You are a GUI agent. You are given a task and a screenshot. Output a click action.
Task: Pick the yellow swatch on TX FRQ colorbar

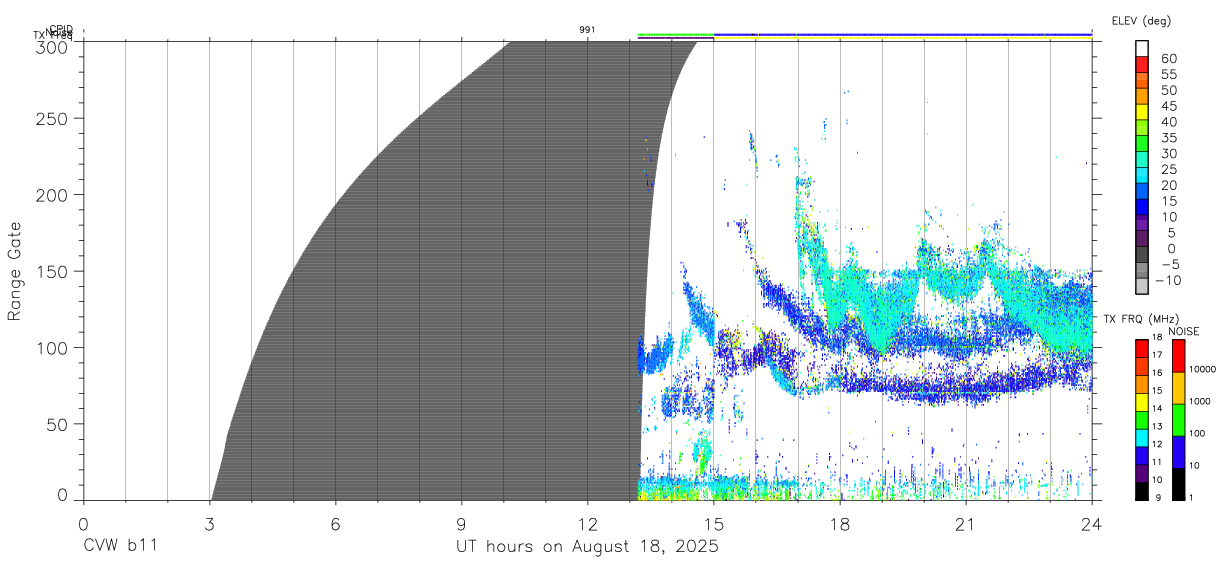(x=1142, y=402)
